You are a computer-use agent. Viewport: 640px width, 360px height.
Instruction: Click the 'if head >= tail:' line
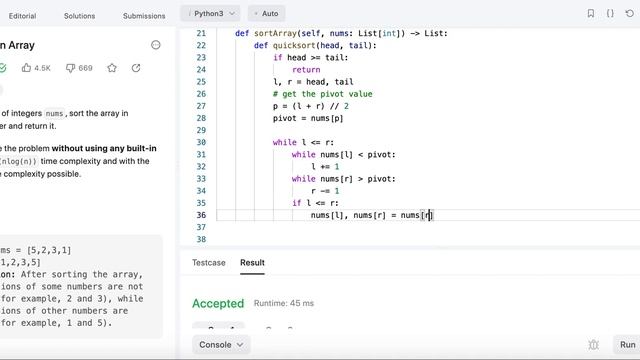pyautogui.click(x=311, y=58)
